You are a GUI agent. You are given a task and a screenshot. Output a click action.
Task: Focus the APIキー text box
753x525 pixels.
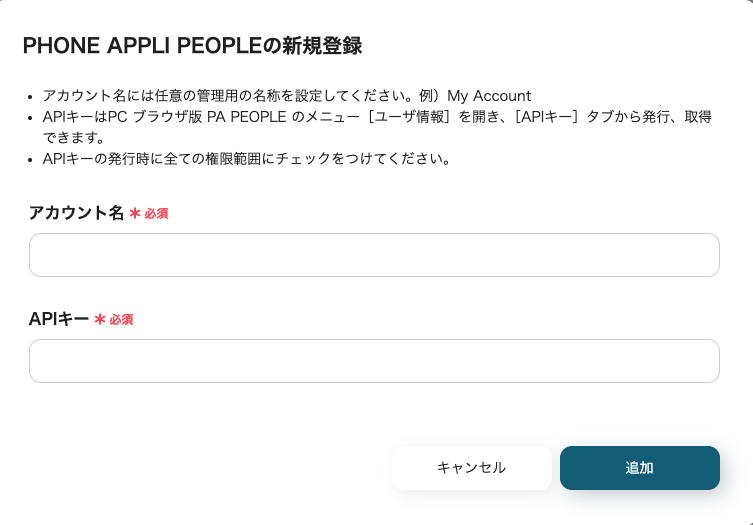[x=374, y=361]
